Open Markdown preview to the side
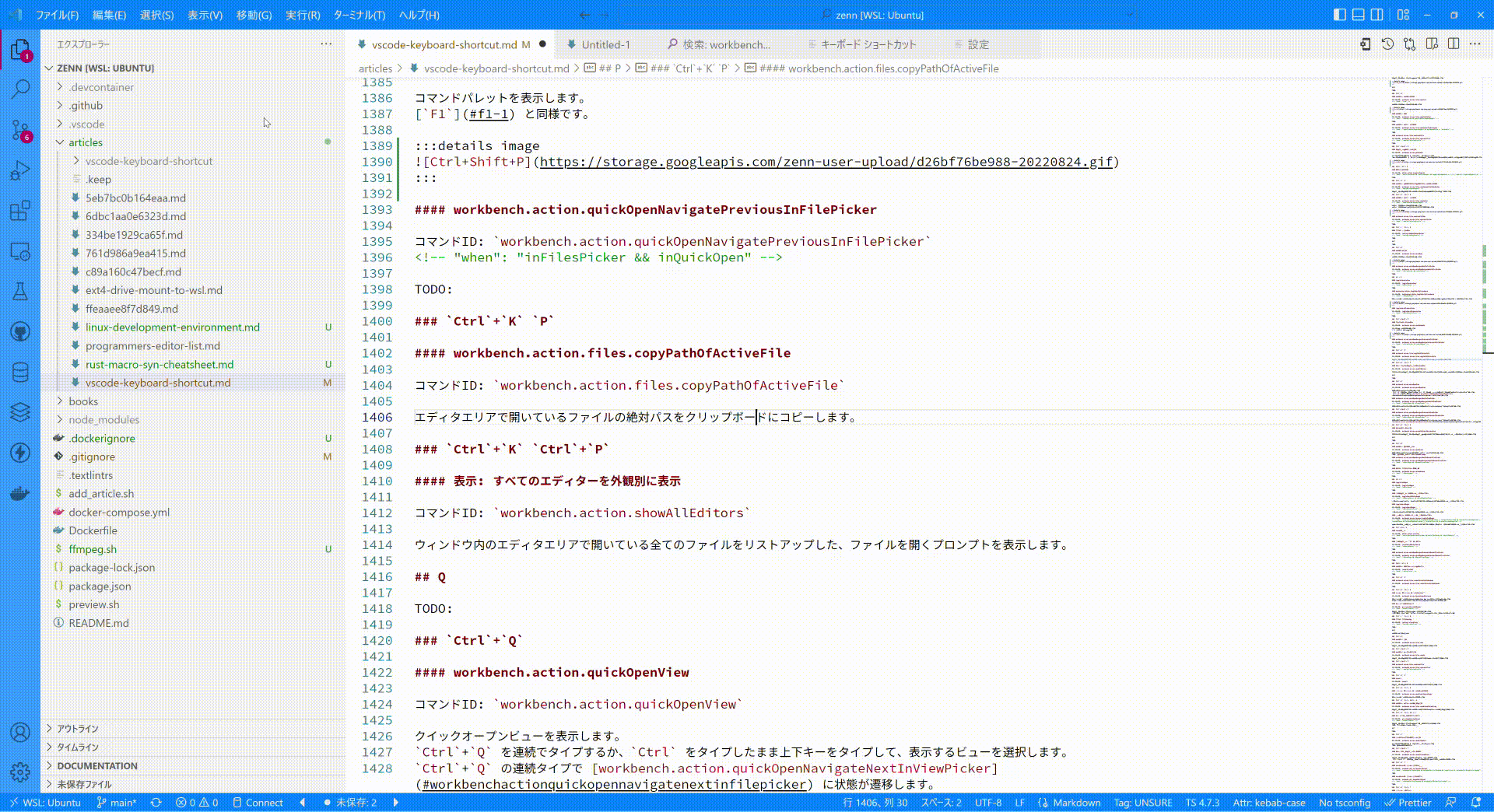Screen dimensions: 1494x812 point(1432,44)
